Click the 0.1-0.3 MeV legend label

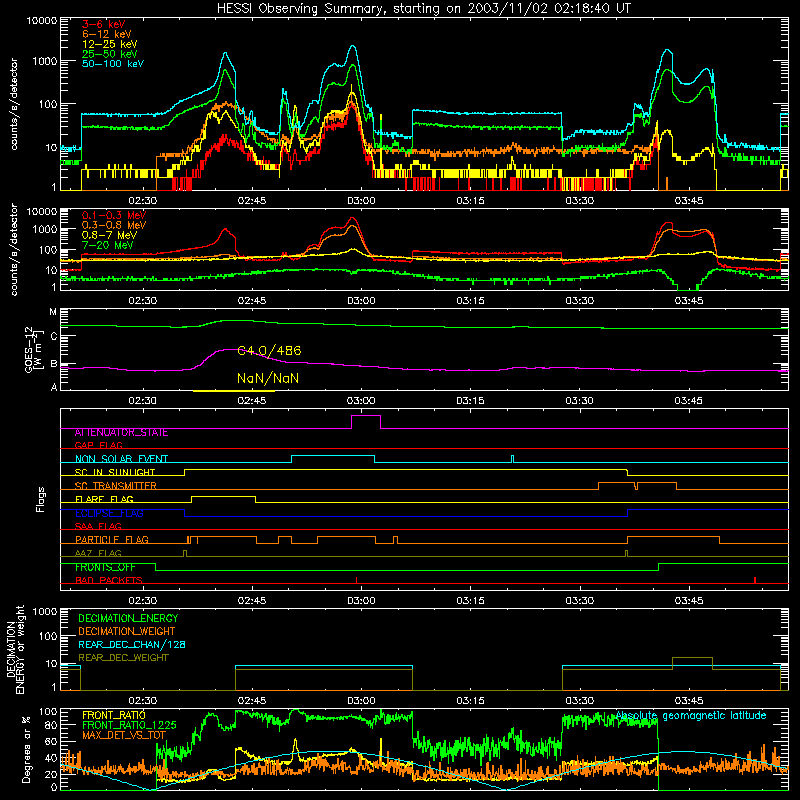[x=113, y=215]
